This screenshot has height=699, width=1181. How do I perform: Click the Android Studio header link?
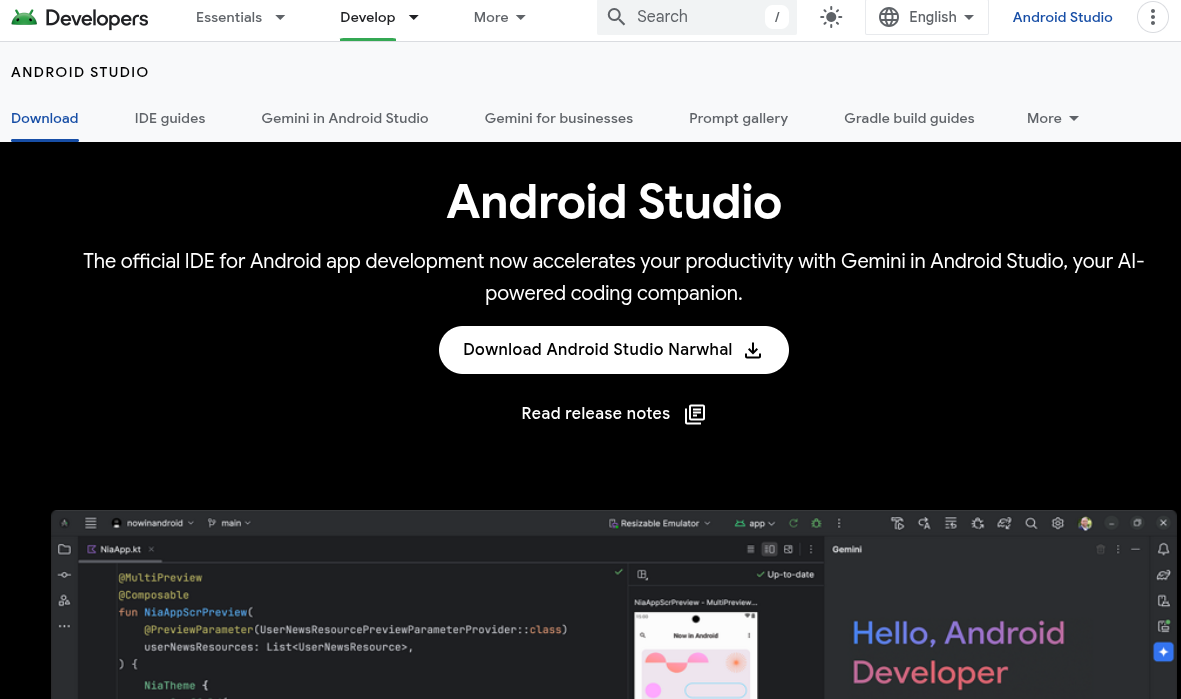[1062, 17]
